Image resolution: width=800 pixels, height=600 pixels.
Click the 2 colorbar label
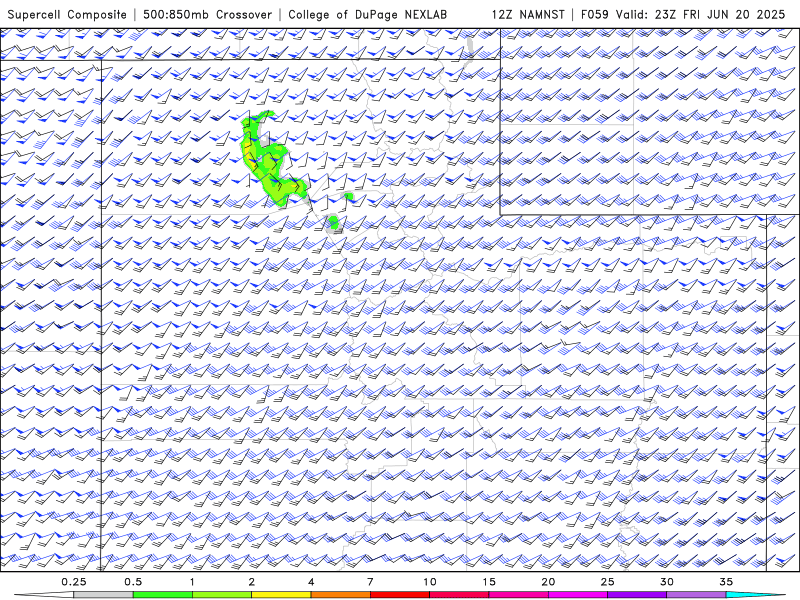[252, 582]
